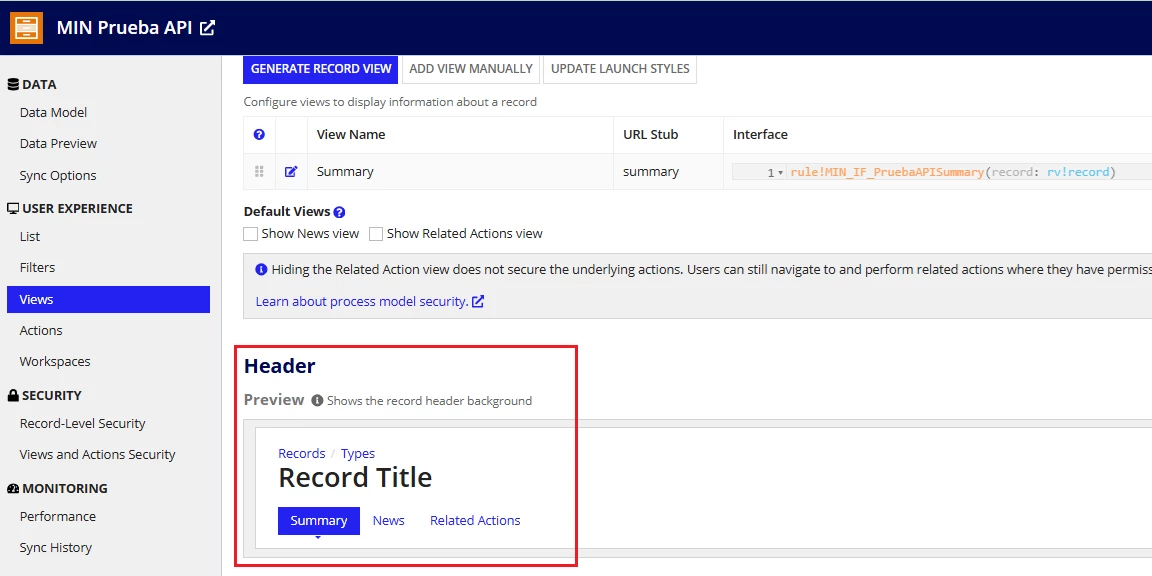The image size is (1152, 576).
Task: Click Preview info icon
Action: [317, 400]
